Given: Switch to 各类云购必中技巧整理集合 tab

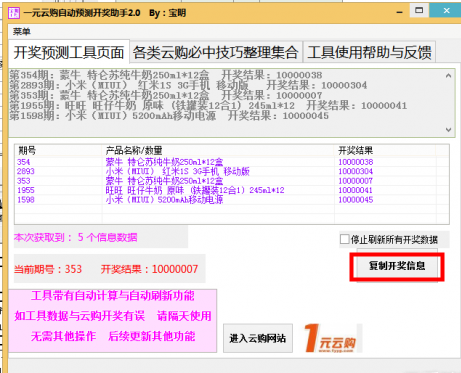Looking at the screenshot, I should click(x=215, y=52).
